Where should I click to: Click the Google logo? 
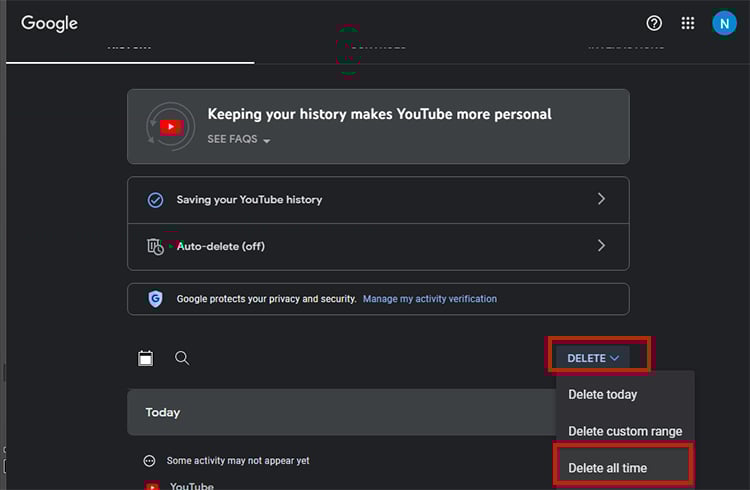49,23
